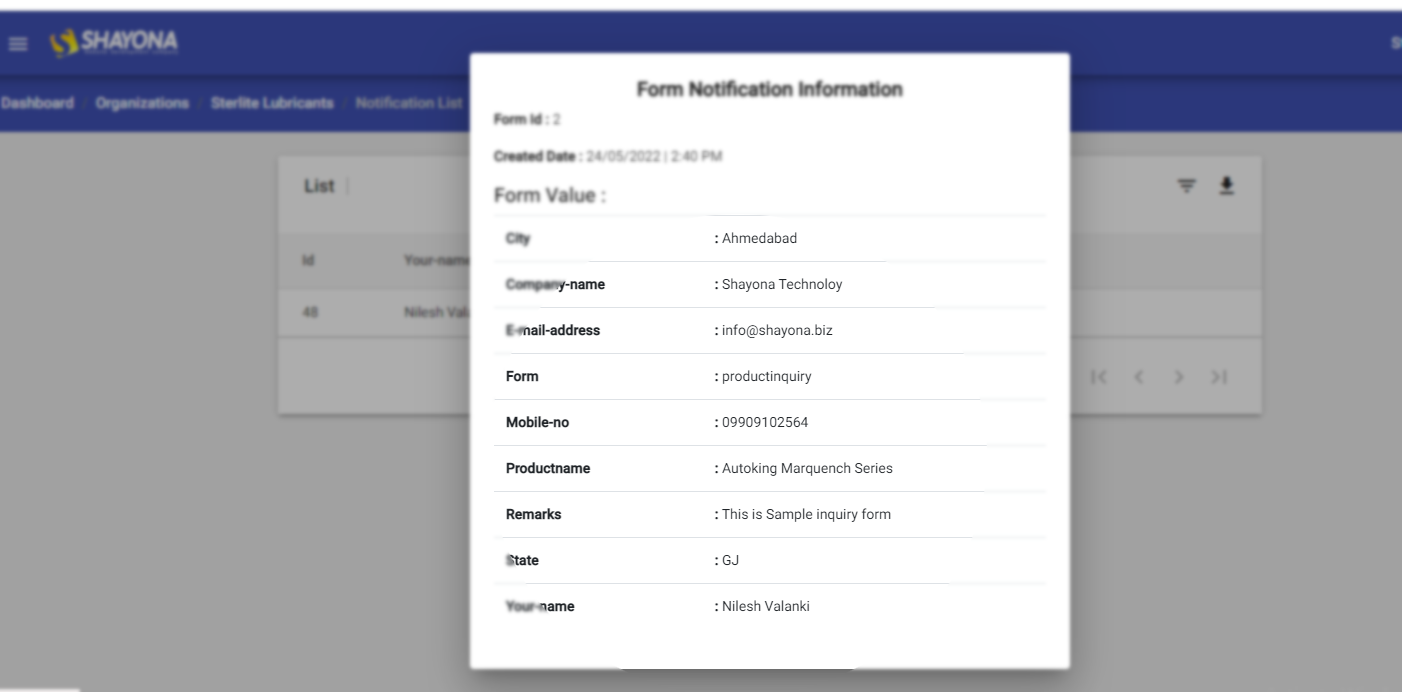Open Sterlite Lubricants breadcrumb
The width and height of the screenshot is (1402, 692).
click(x=272, y=104)
